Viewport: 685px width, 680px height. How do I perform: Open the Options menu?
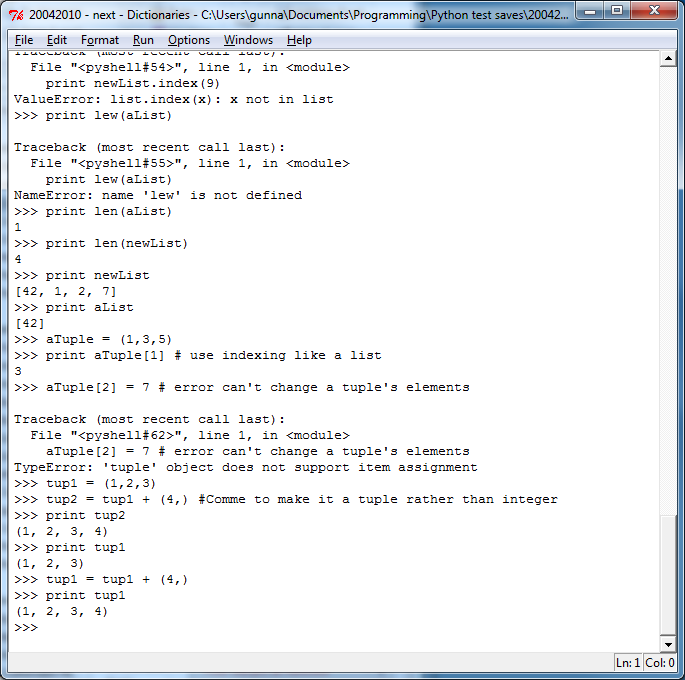point(189,40)
